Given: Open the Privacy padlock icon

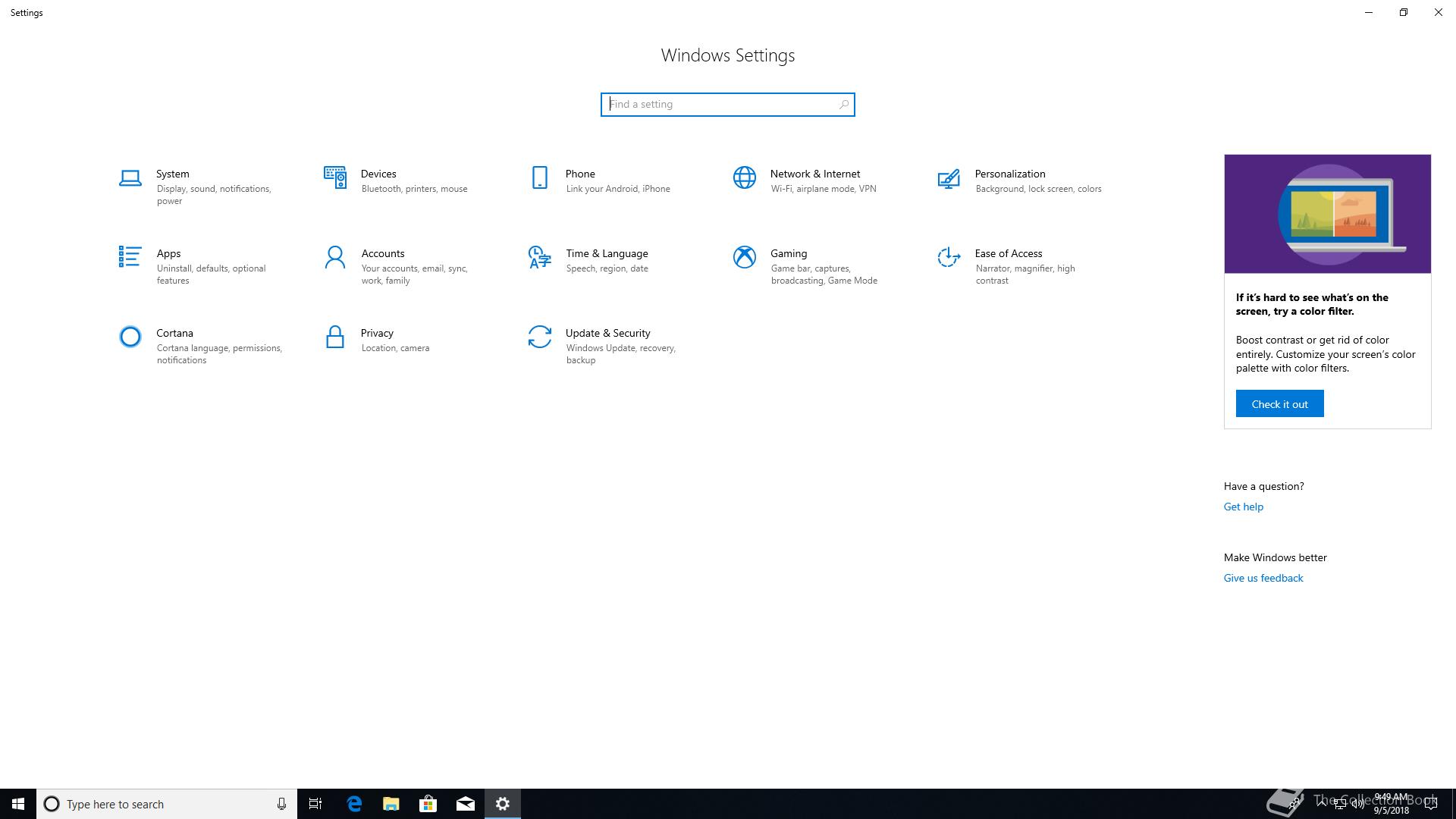Looking at the screenshot, I should click(334, 337).
